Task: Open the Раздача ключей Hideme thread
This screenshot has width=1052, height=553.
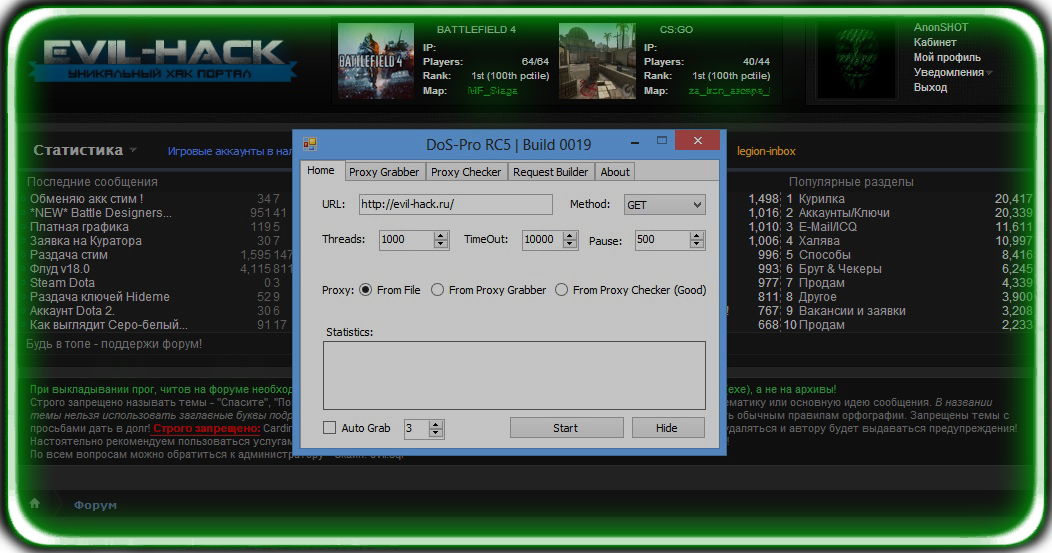Action: point(99,297)
